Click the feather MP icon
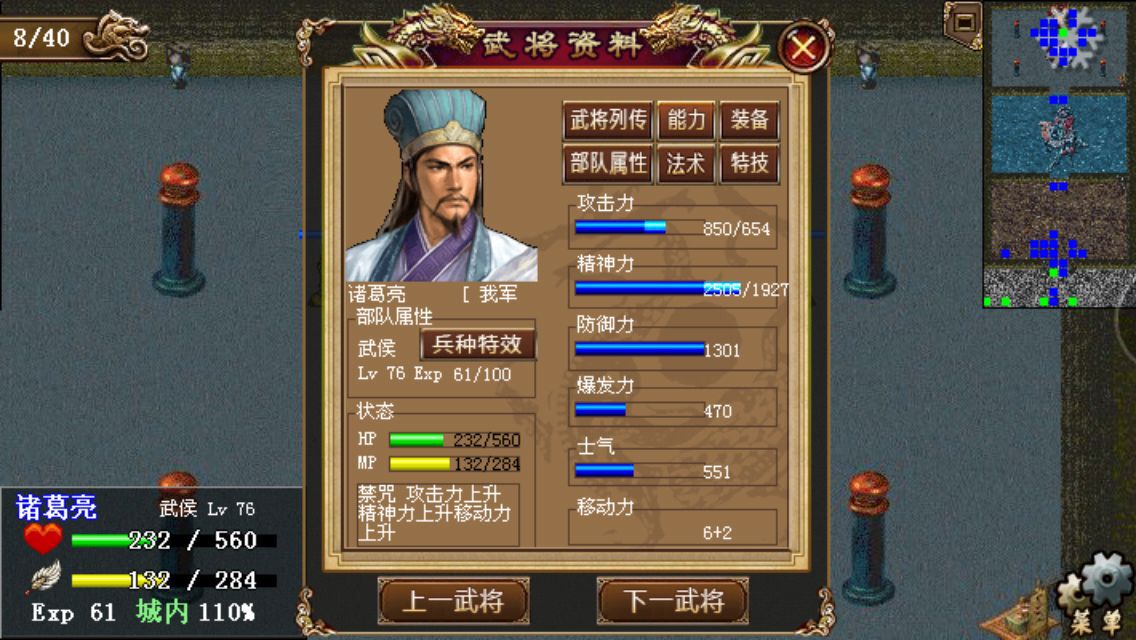This screenshot has height=640, width=1136. (45, 578)
